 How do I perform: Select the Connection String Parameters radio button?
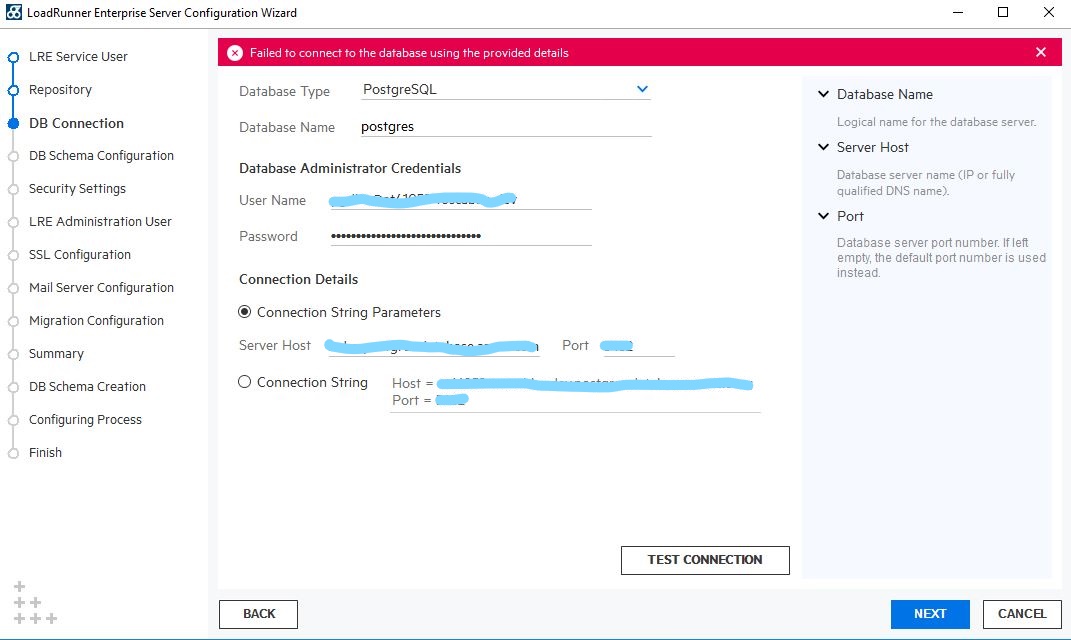point(245,312)
